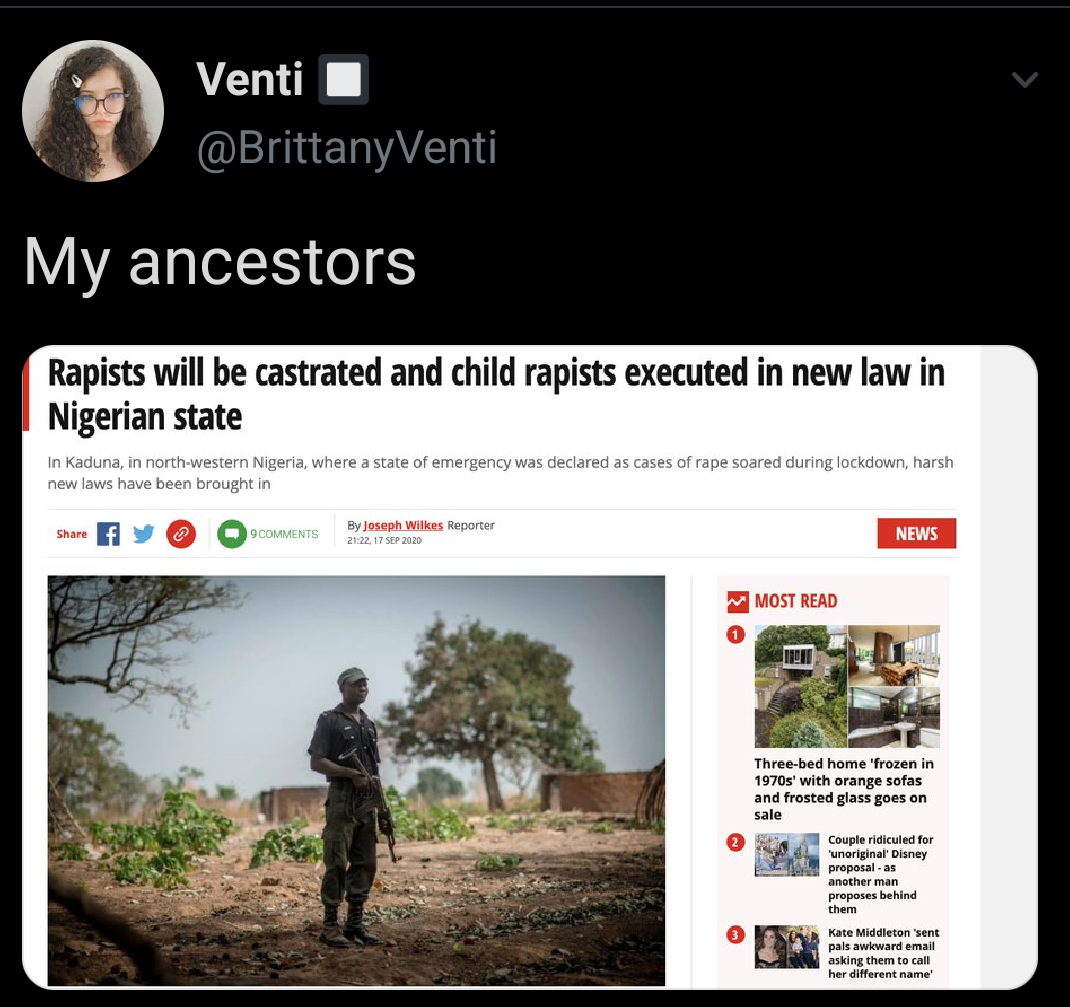
Task: Click the article headline about Nigerian law
Action: tap(496, 394)
